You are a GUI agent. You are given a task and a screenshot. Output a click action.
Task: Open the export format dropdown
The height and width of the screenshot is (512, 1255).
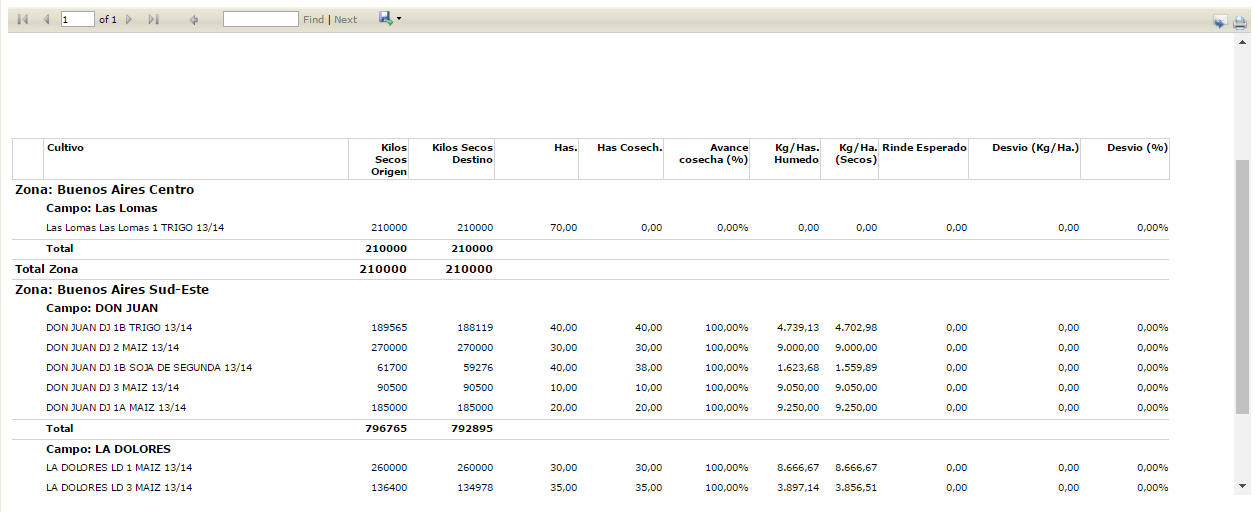[x=390, y=19]
